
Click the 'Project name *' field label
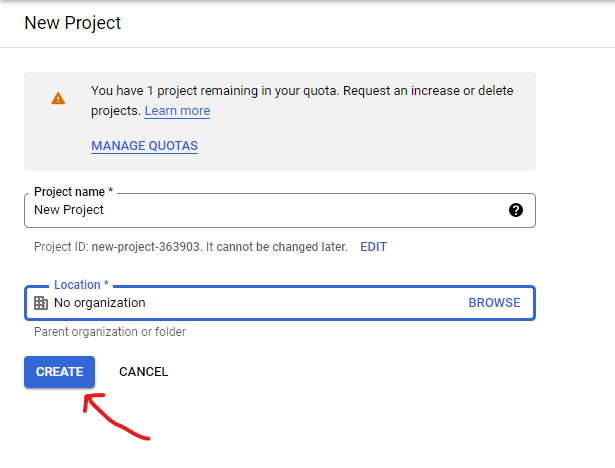74,191
